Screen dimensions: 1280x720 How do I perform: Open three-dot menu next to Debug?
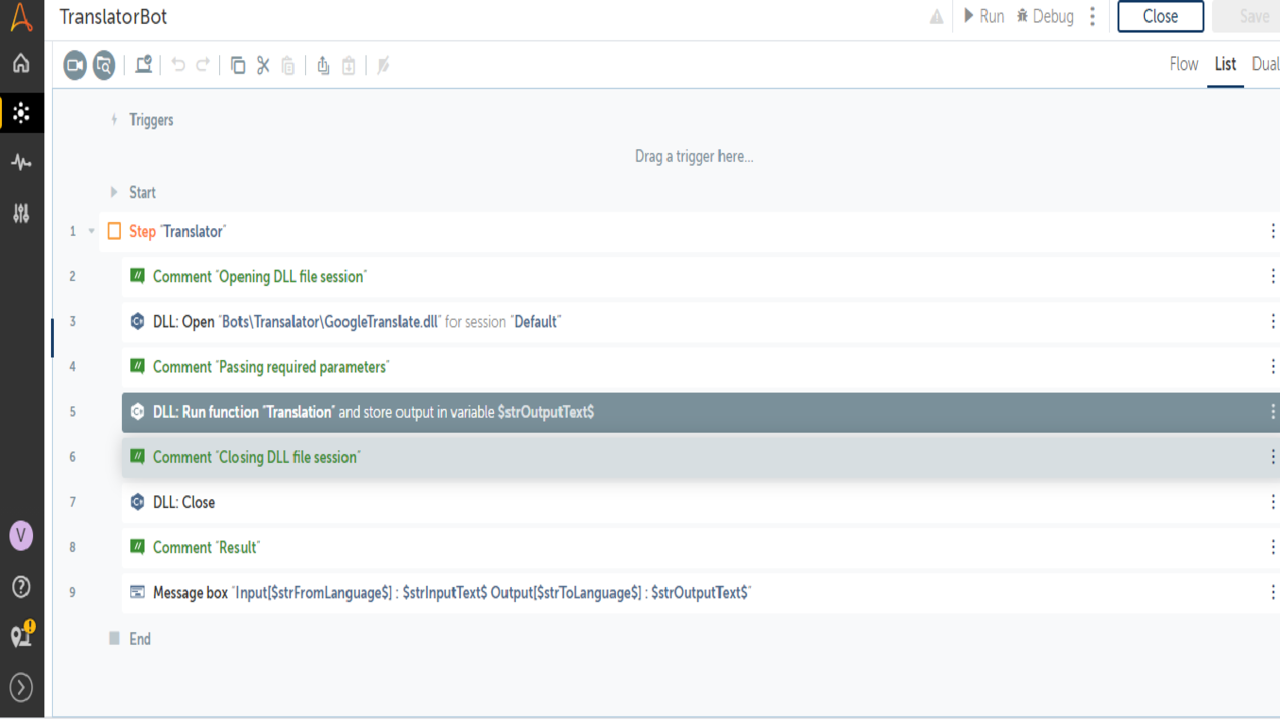tap(1093, 16)
